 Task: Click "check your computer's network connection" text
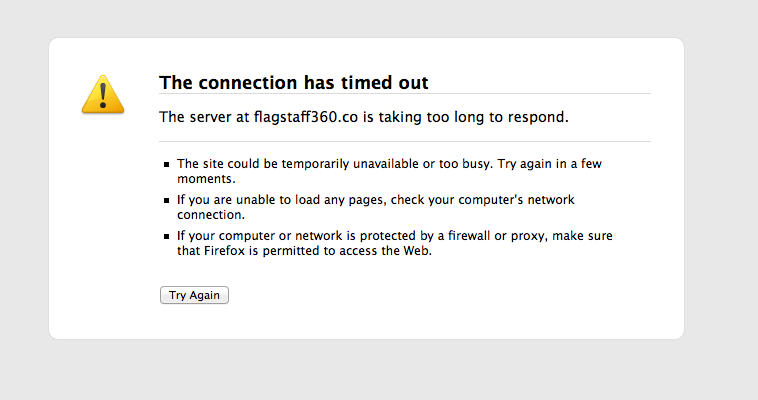tap(376, 207)
